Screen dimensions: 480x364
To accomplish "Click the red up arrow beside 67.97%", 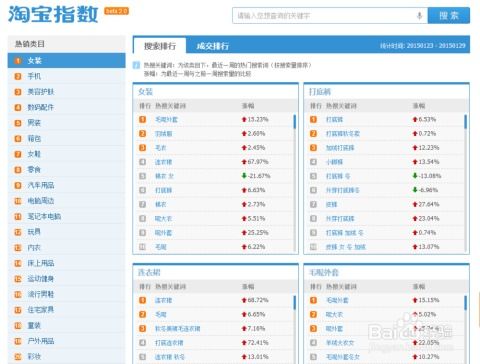I will coord(244,162).
